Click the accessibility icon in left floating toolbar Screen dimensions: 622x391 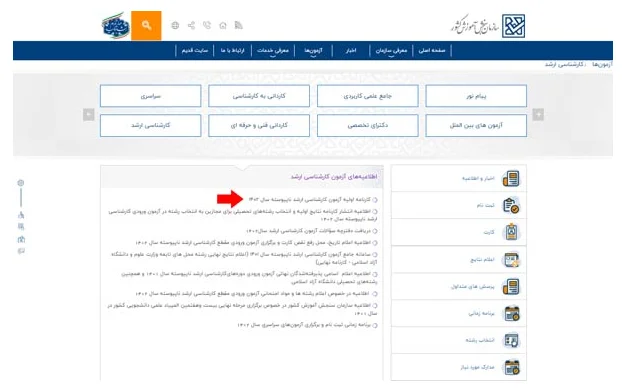(x=21, y=215)
